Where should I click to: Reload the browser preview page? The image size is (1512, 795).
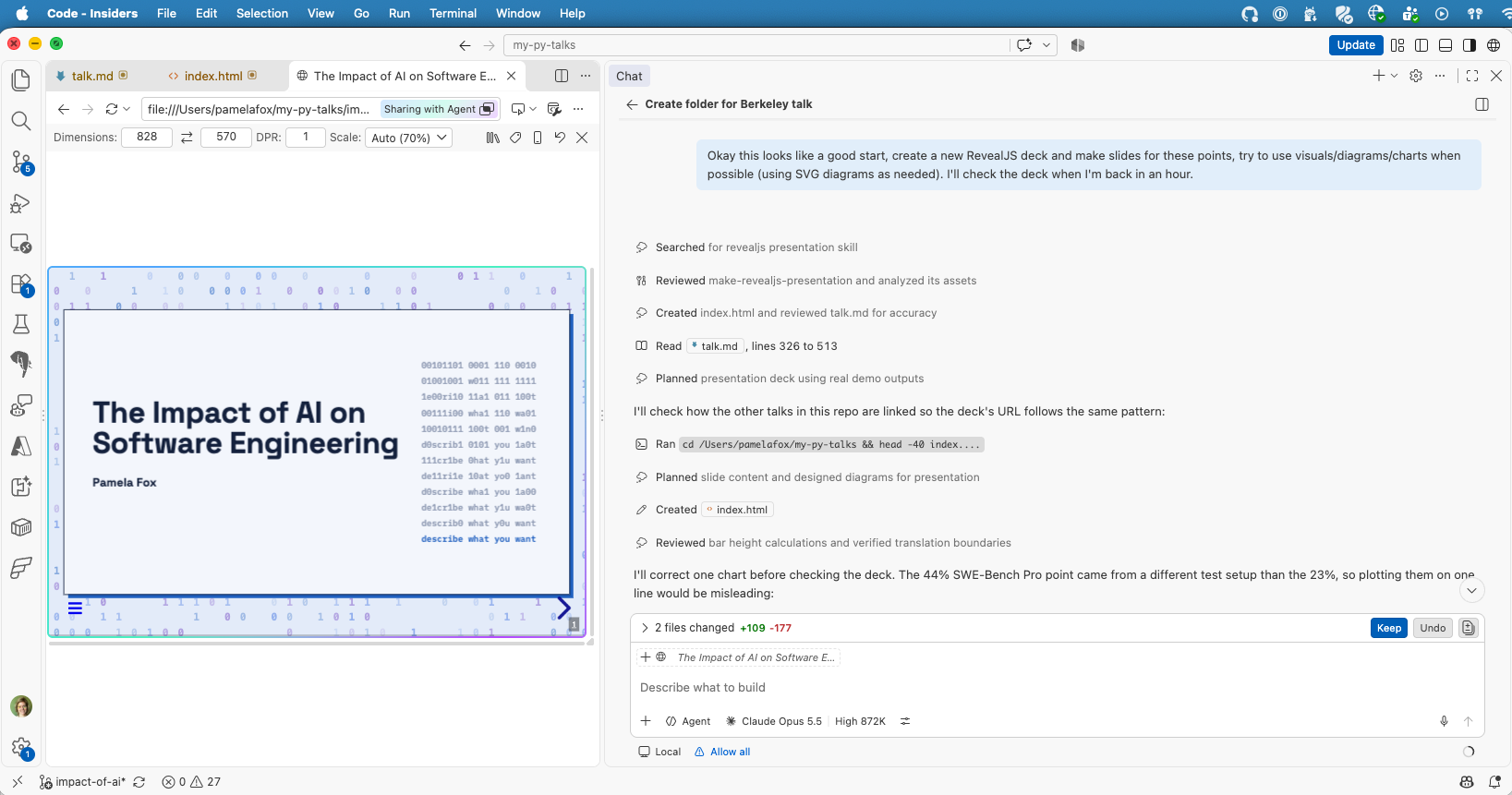tap(112, 109)
